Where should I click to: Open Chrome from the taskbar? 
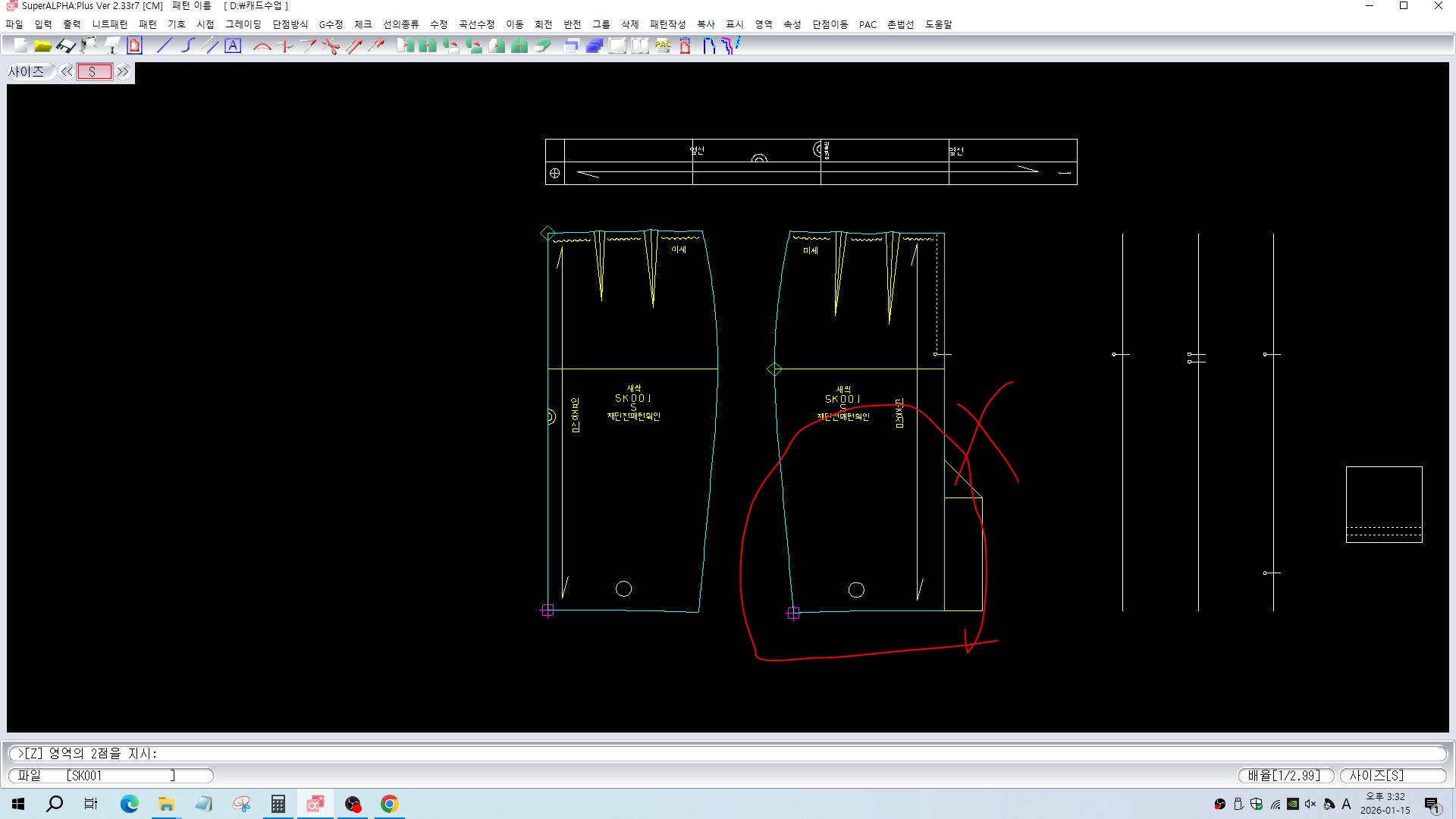389,804
